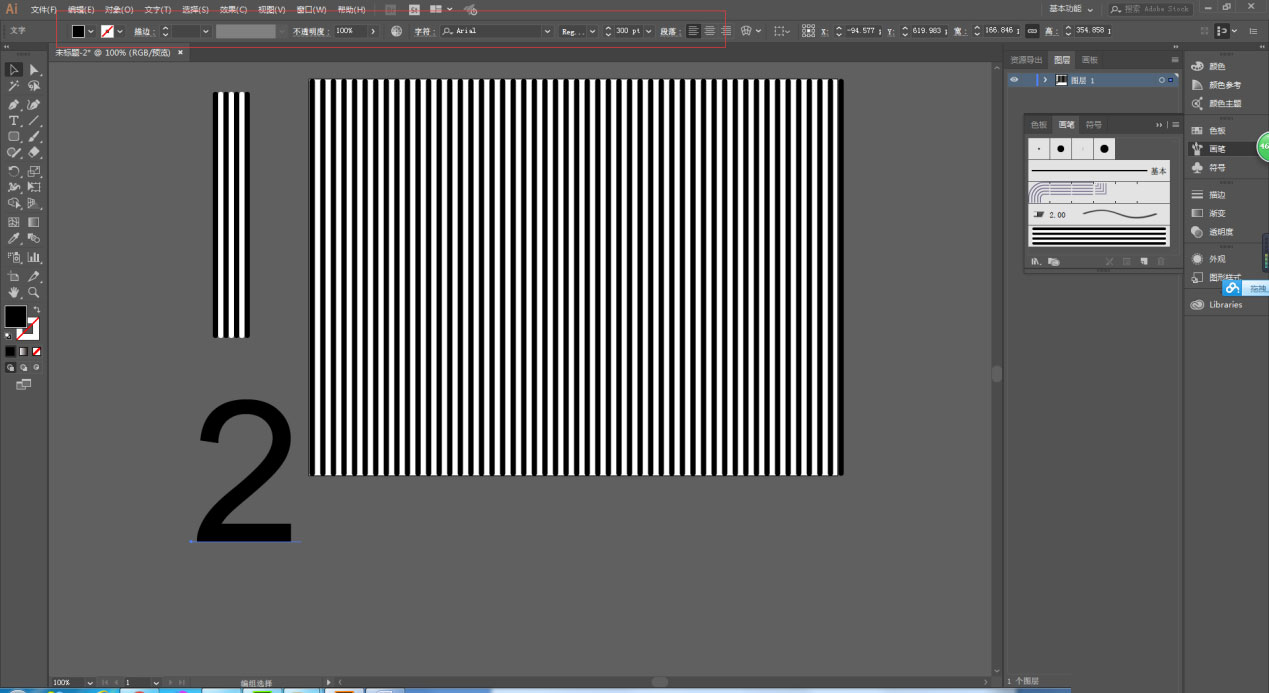This screenshot has width=1269, height=693.
Task: Switch to the 画板 tab
Action: coord(1089,60)
